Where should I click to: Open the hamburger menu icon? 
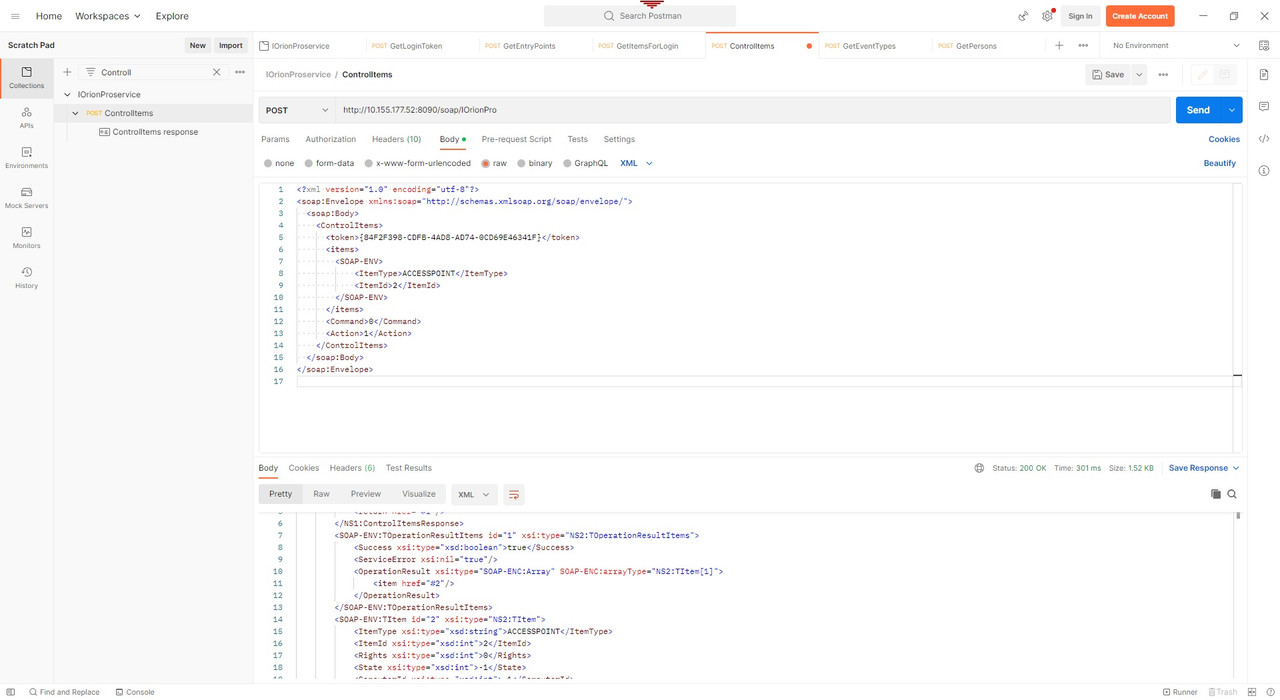tap(15, 16)
